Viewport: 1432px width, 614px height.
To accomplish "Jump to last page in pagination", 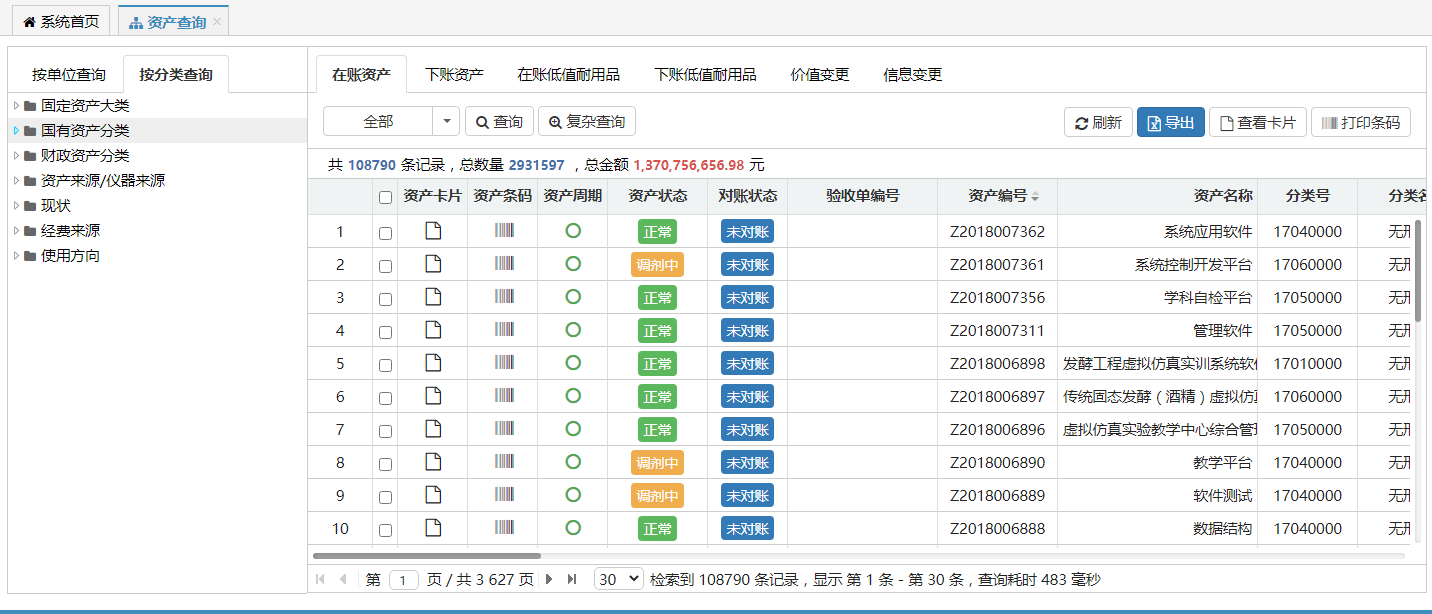I will [572, 579].
